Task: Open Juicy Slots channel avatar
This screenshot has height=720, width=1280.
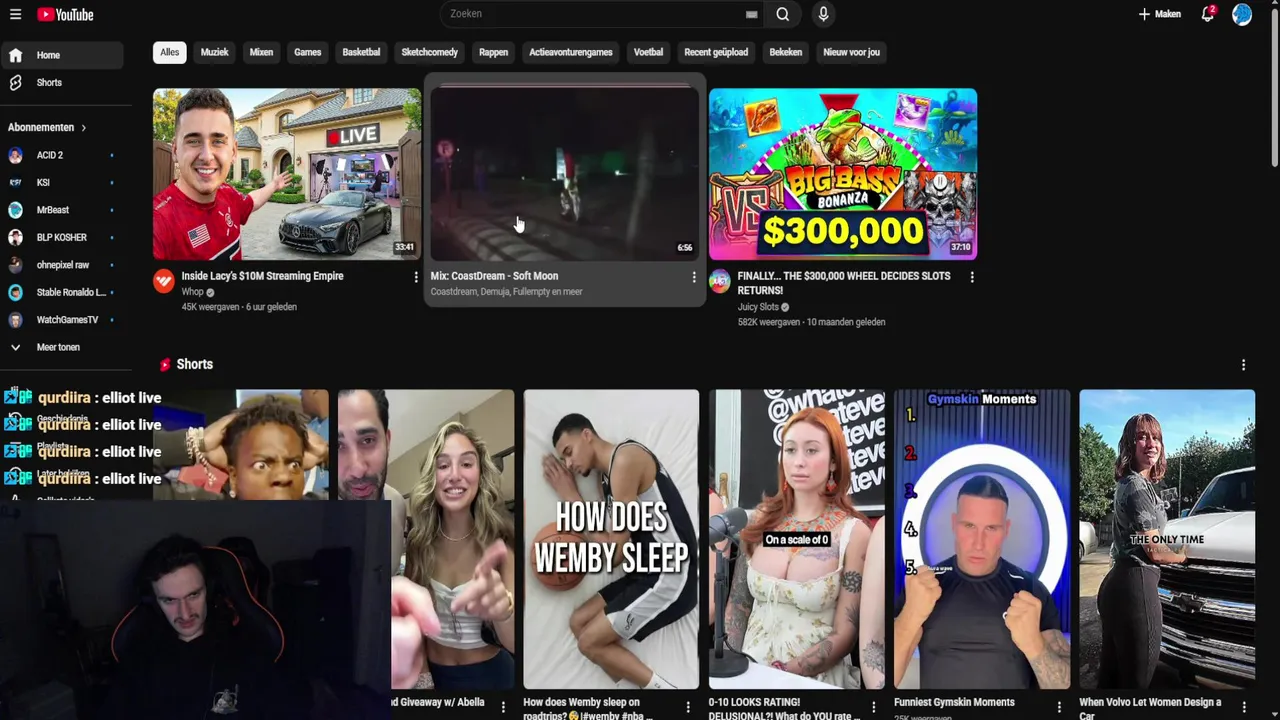Action: [720, 281]
